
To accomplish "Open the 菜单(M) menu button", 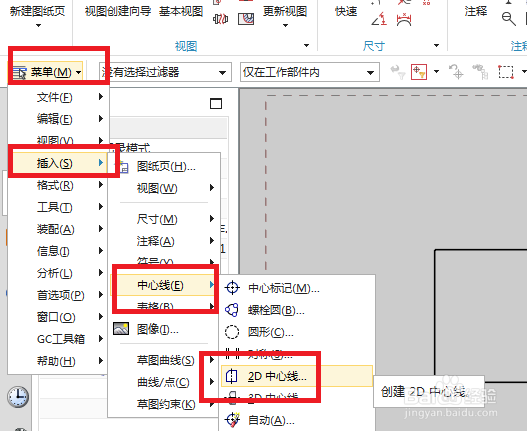I will click(x=46, y=72).
